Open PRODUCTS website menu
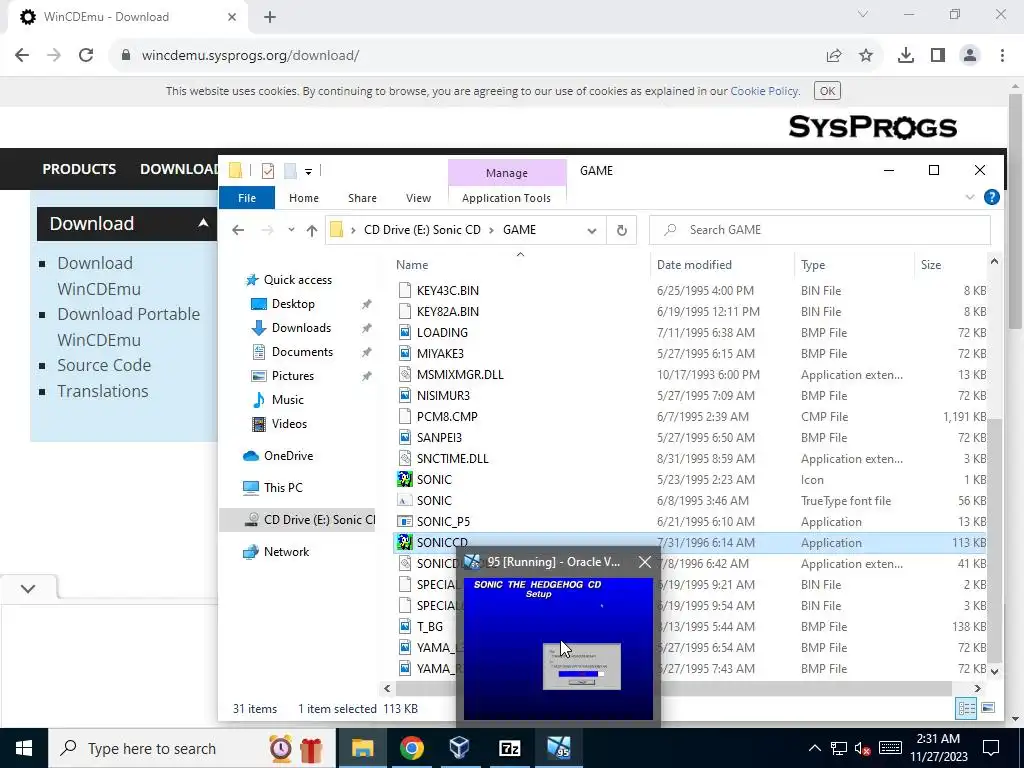1024x768 pixels. 79,169
